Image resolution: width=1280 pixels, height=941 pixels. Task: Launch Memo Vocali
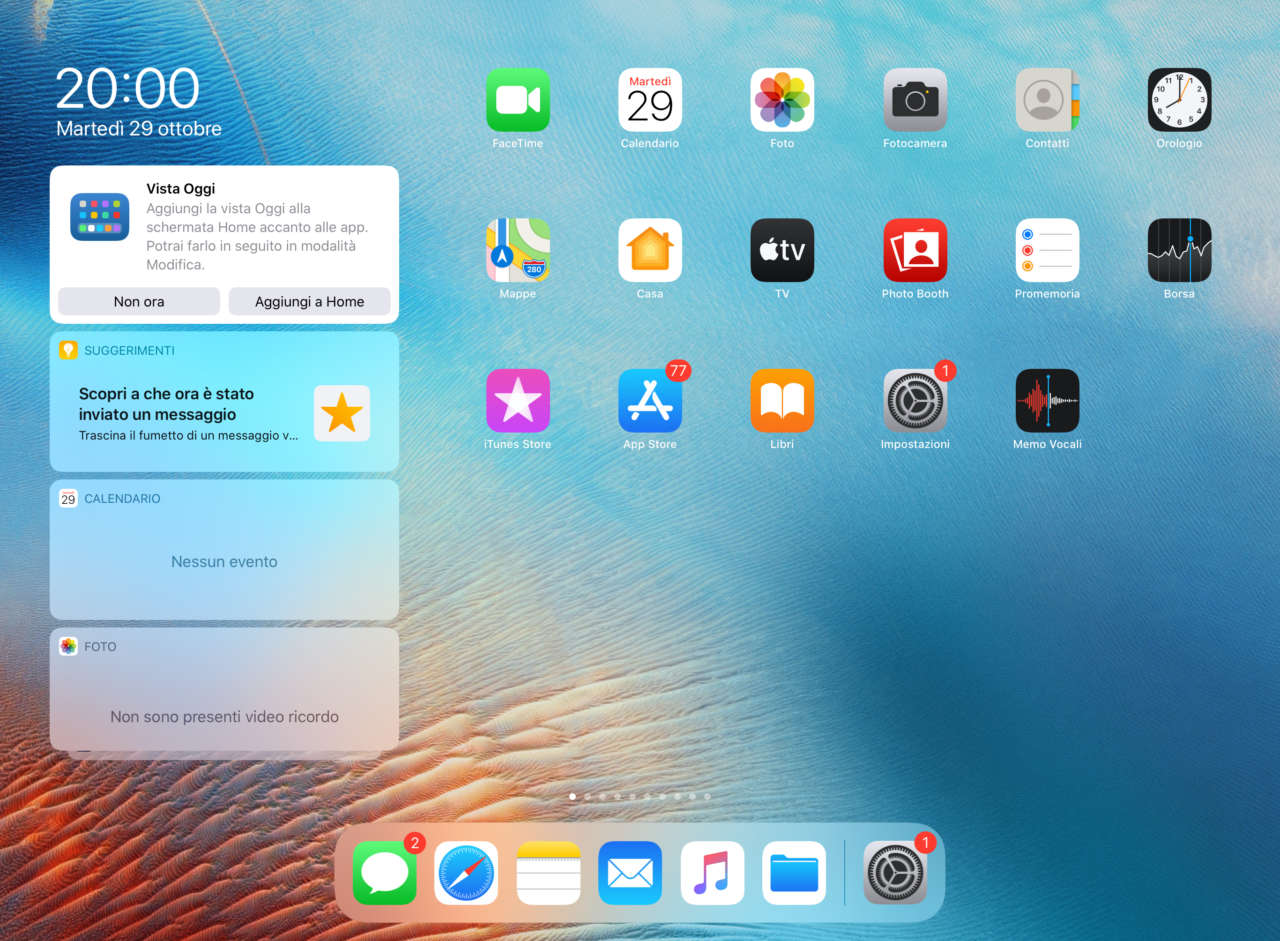[x=1047, y=401]
